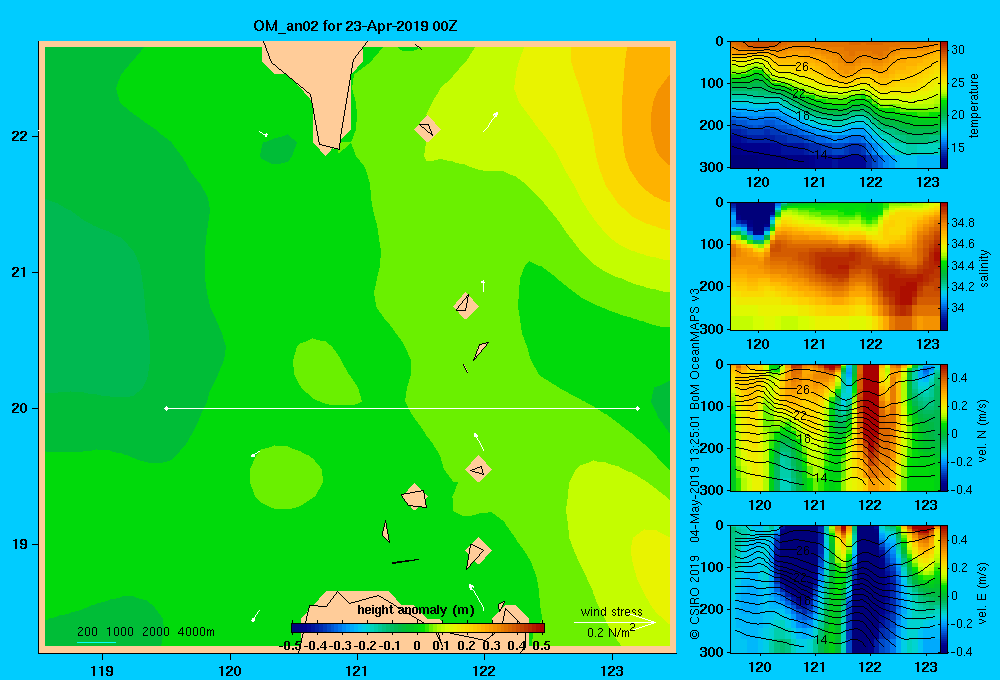Click the 0.5 label on height anomaly bar
Image resolution: width=1000 pixels, height=680 pixels.
click(541, 646)
